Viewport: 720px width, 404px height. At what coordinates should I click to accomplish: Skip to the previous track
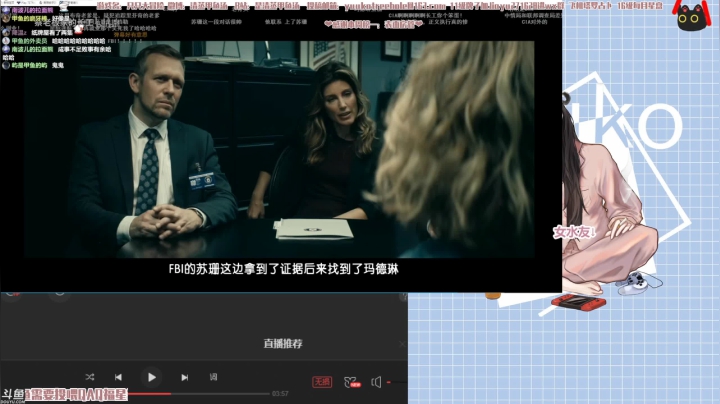point(118,377)
